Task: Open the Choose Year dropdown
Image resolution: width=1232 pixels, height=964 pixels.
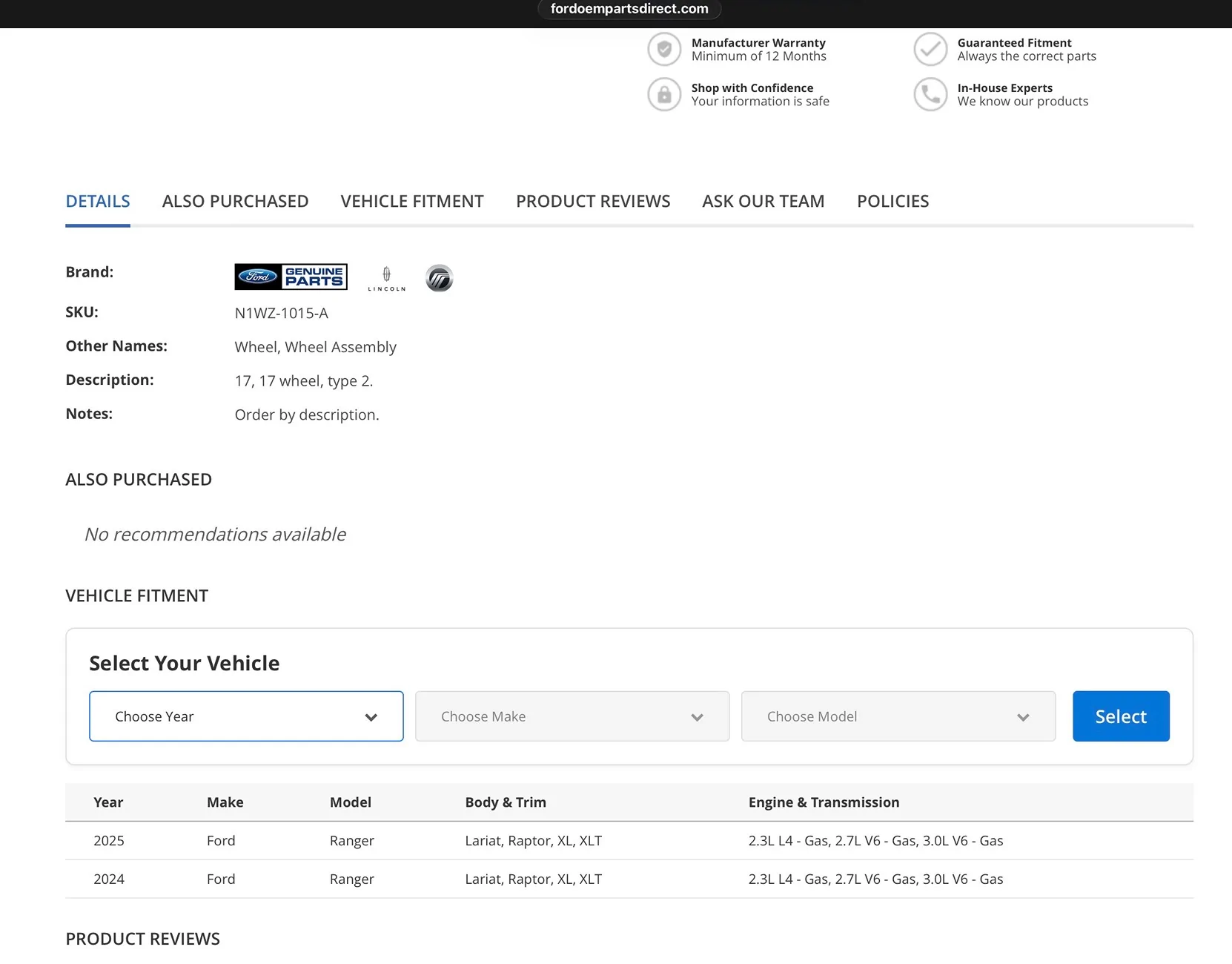Action: tap(246, 716)
